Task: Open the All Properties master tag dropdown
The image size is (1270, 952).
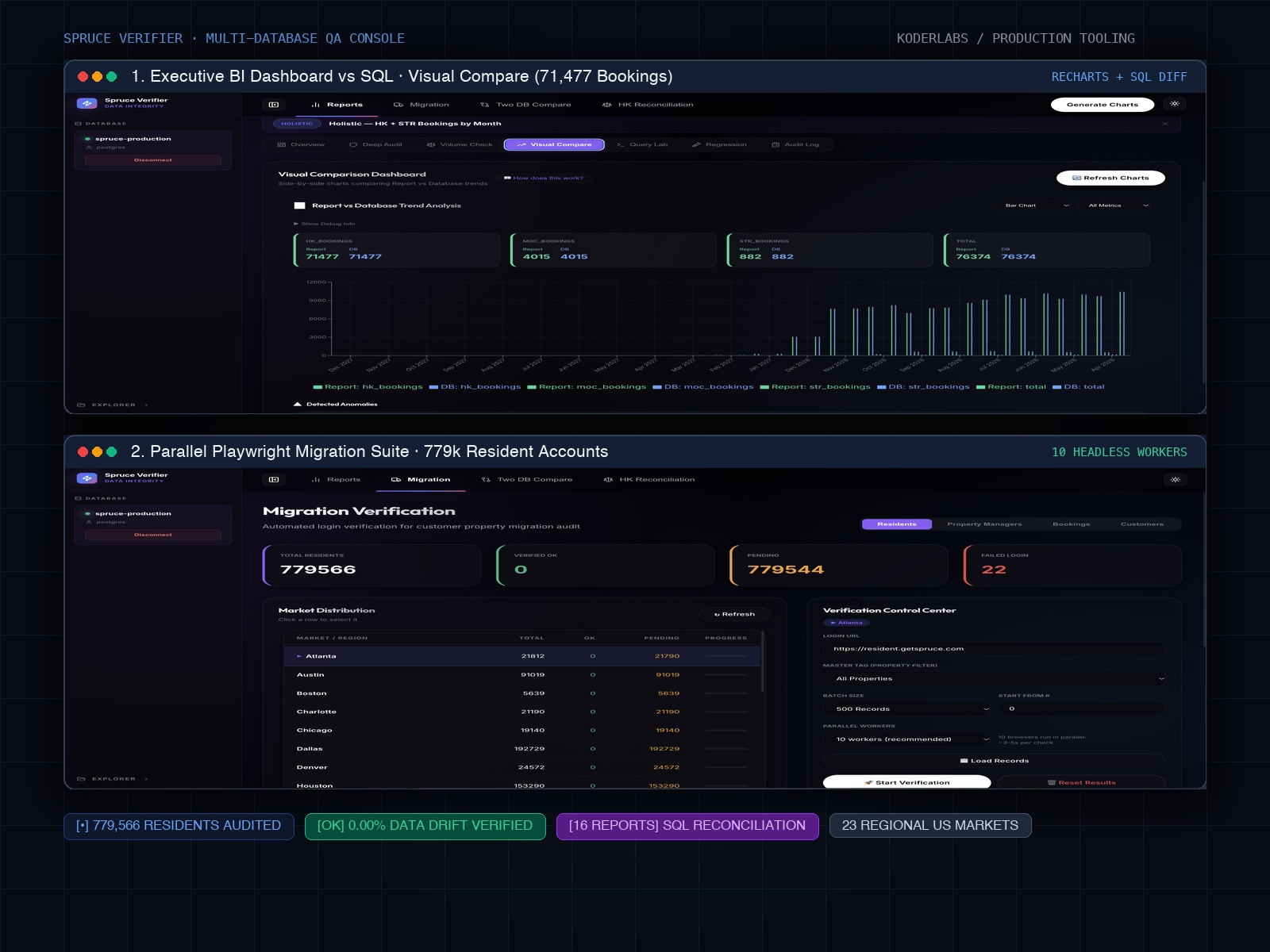Action: pyautogui.click(x=995, y=679)
